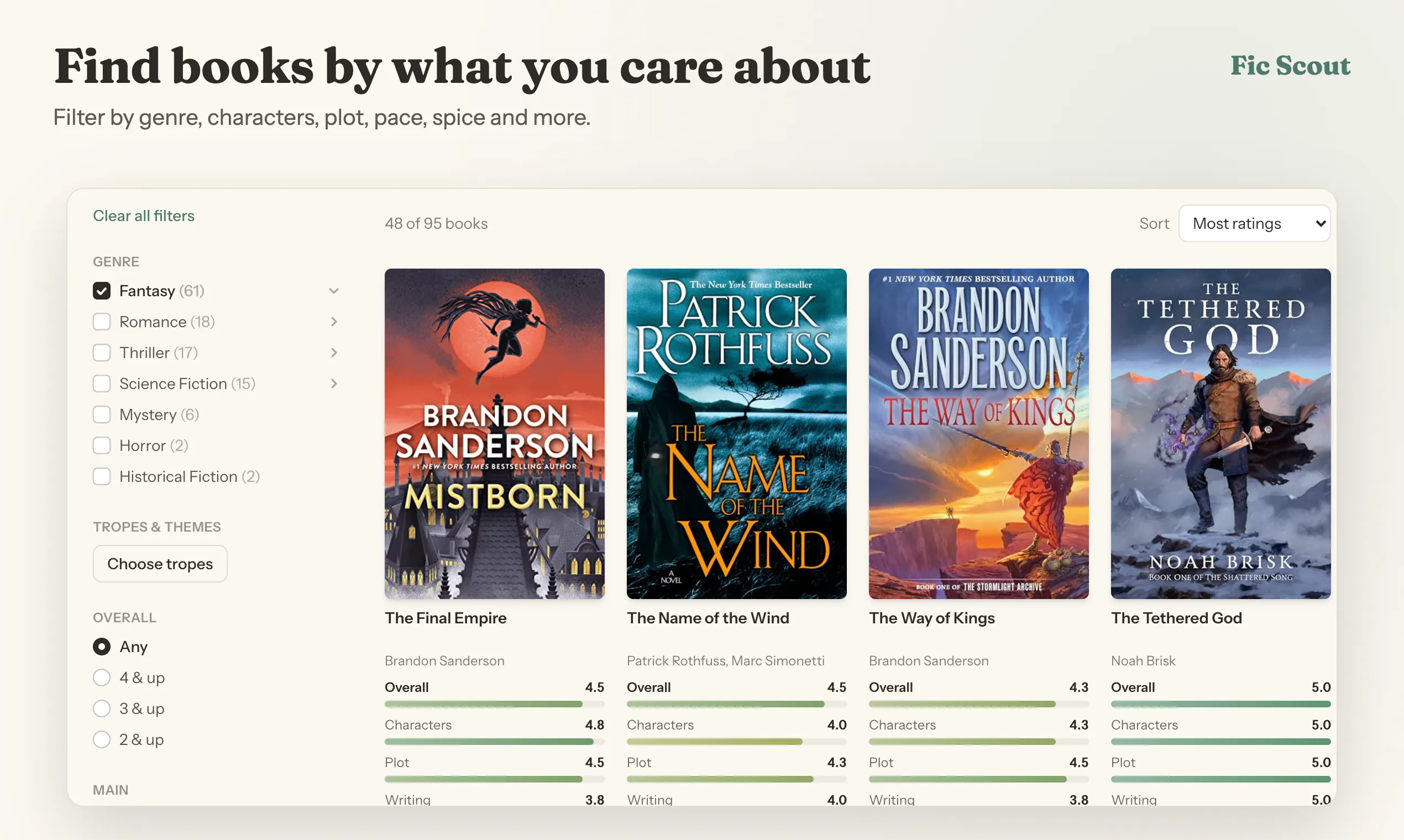1404x840 pixels.
Task: Go to the Fic Scout logo
Action: [1290, 66]
